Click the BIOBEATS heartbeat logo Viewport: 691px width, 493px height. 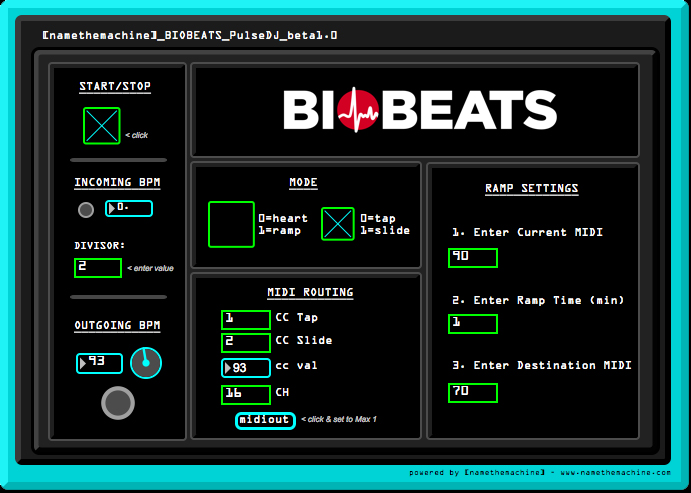pyautogui.click(x=420, y=110)
